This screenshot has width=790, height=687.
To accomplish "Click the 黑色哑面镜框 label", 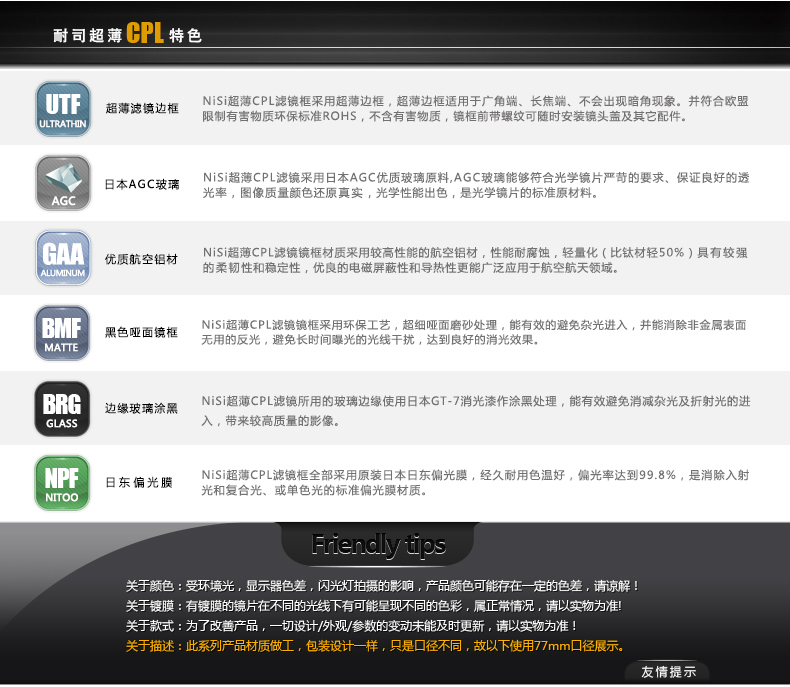I will click(x=142, y=332).
